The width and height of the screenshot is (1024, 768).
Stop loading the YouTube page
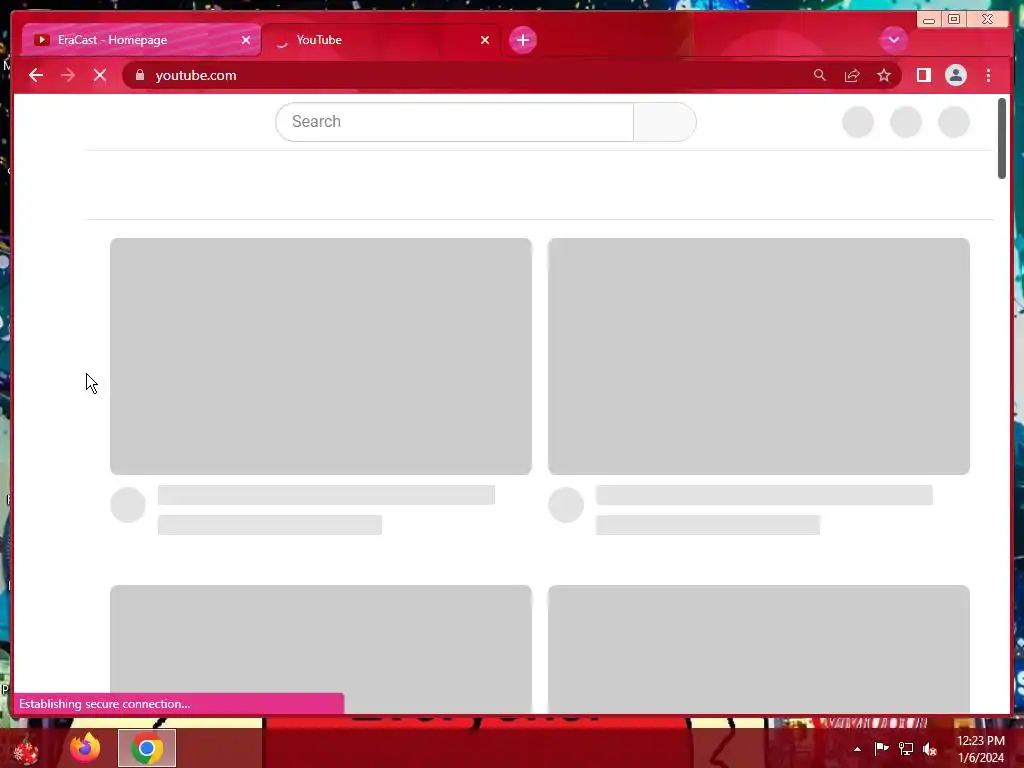[100, 76]
